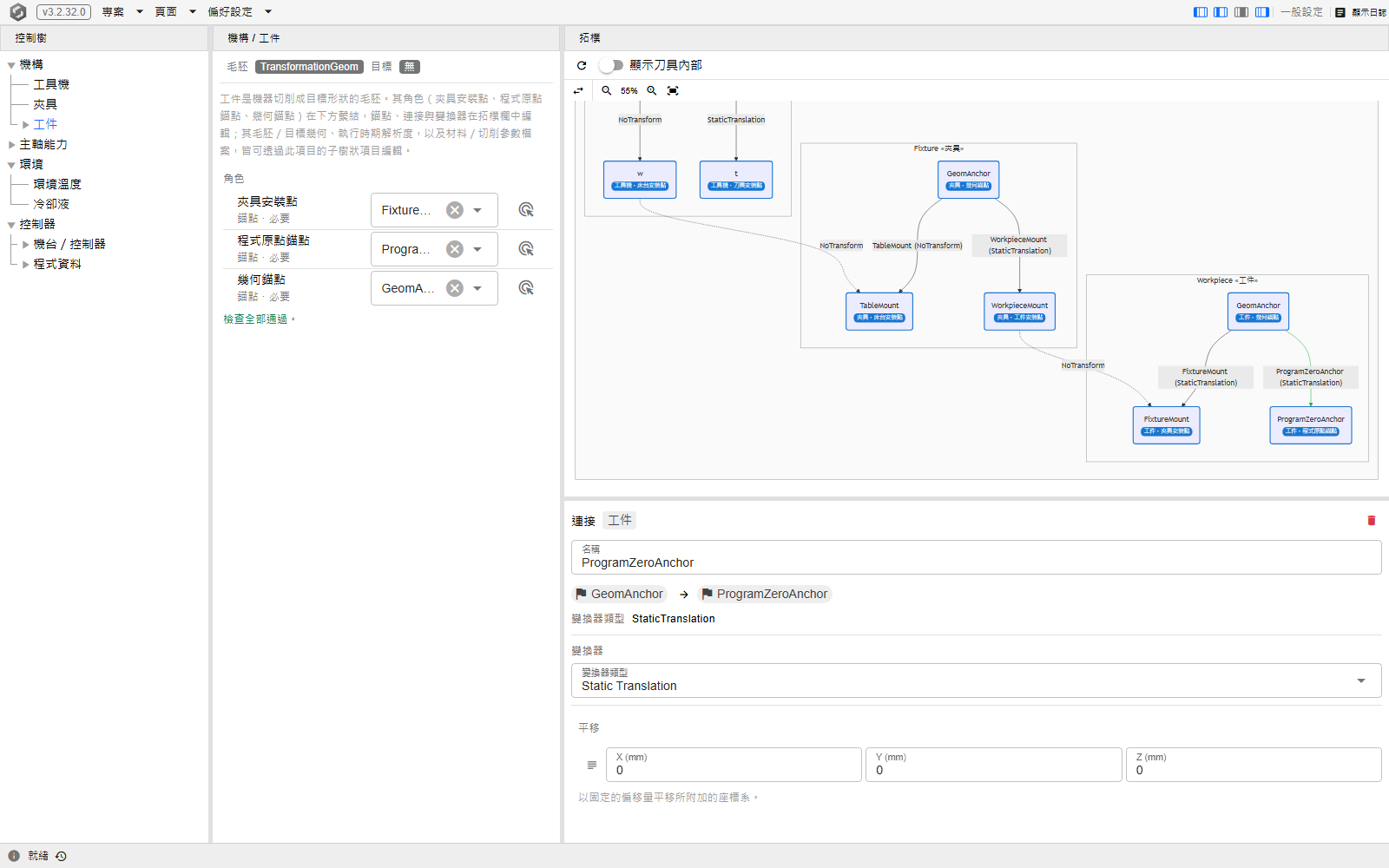
Task: Open the 幾何錨點 dropdown arrow
Action: coord(477,288)
